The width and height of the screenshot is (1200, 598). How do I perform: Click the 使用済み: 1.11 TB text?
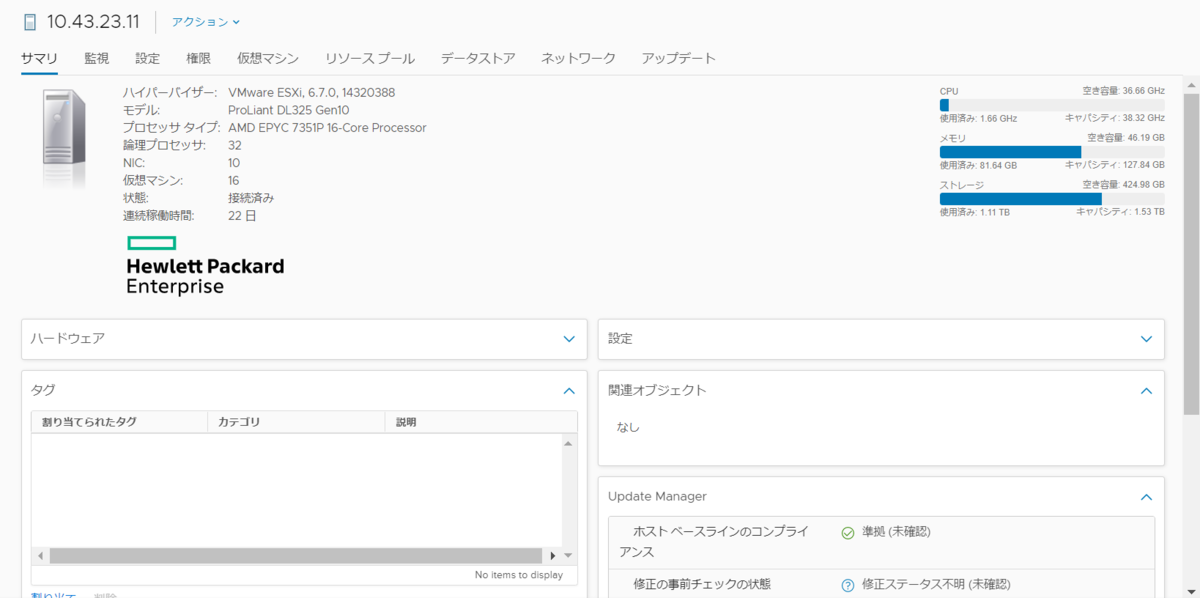pos(975,212)
